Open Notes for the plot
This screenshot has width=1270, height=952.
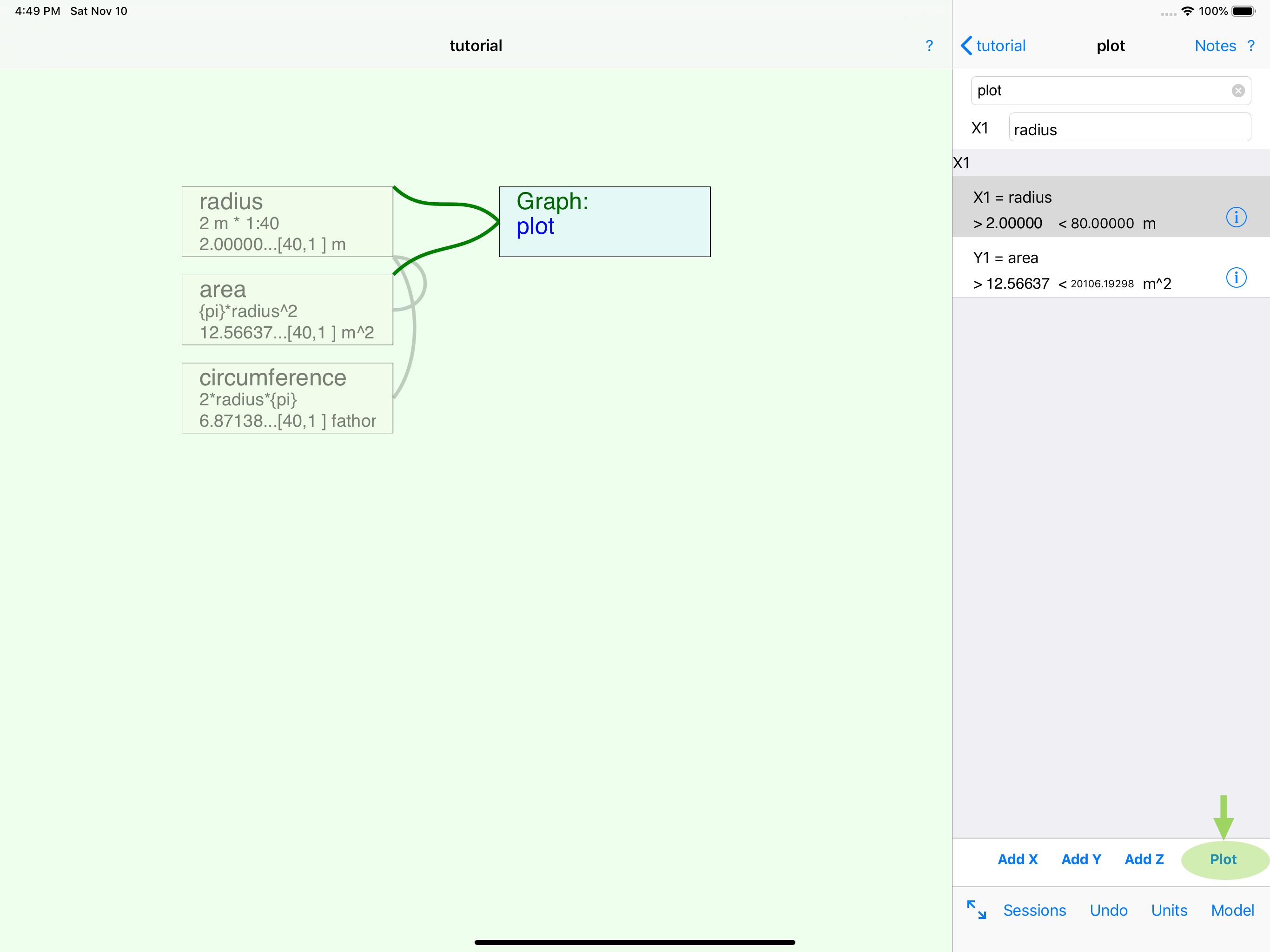click(x=1215, y=46)
